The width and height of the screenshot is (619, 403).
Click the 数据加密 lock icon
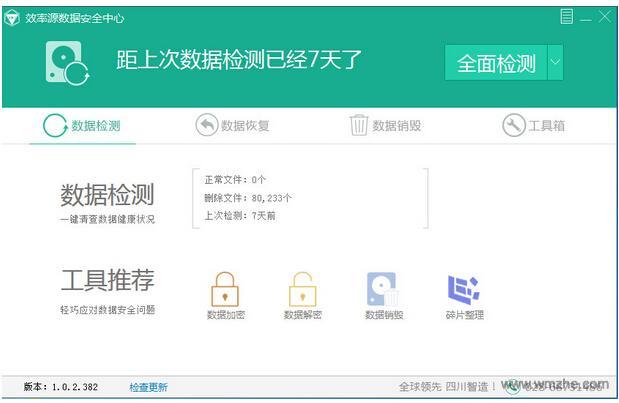[x=225, y=289]
